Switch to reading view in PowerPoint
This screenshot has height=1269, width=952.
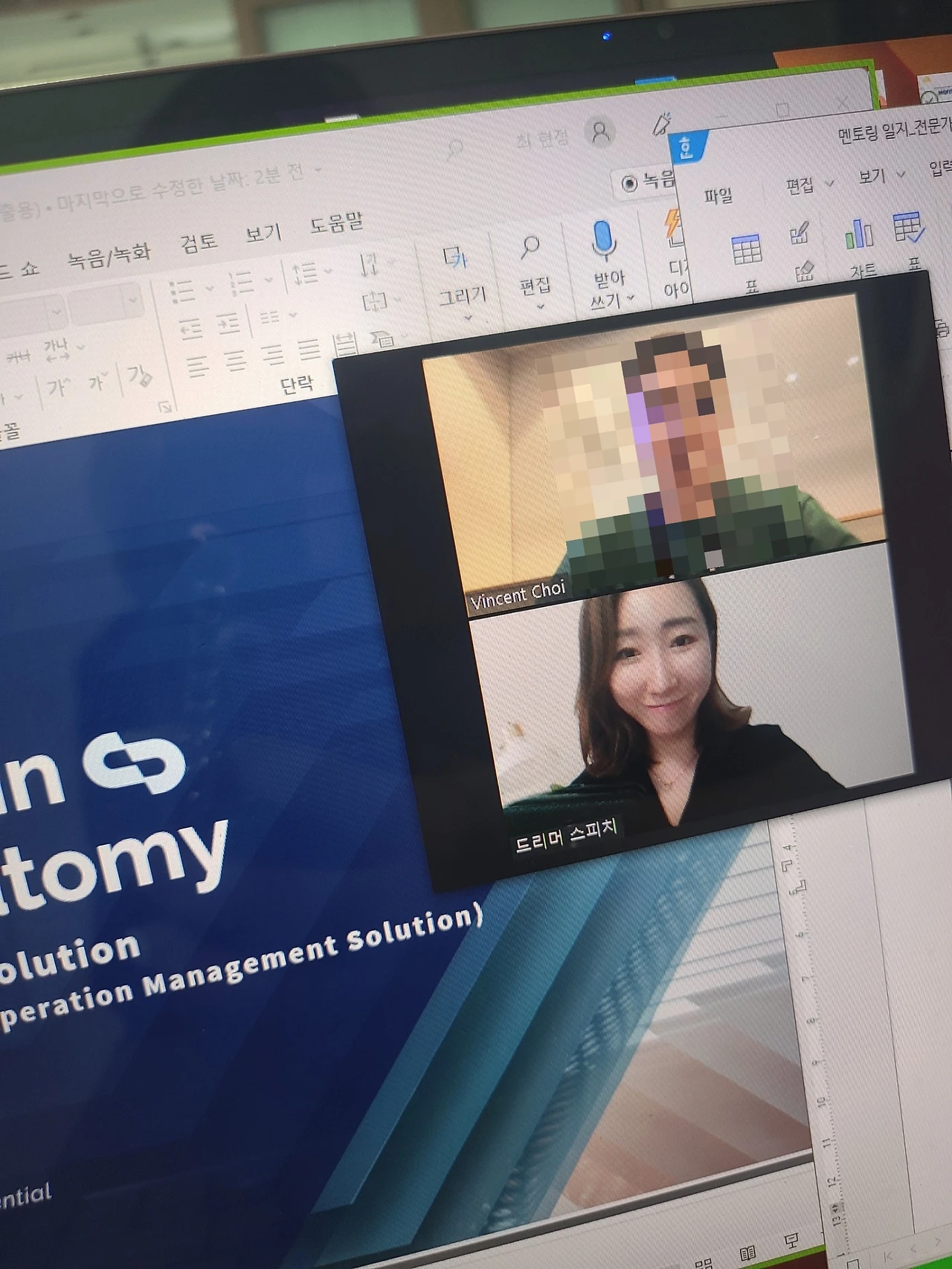tap(747, 1253)
